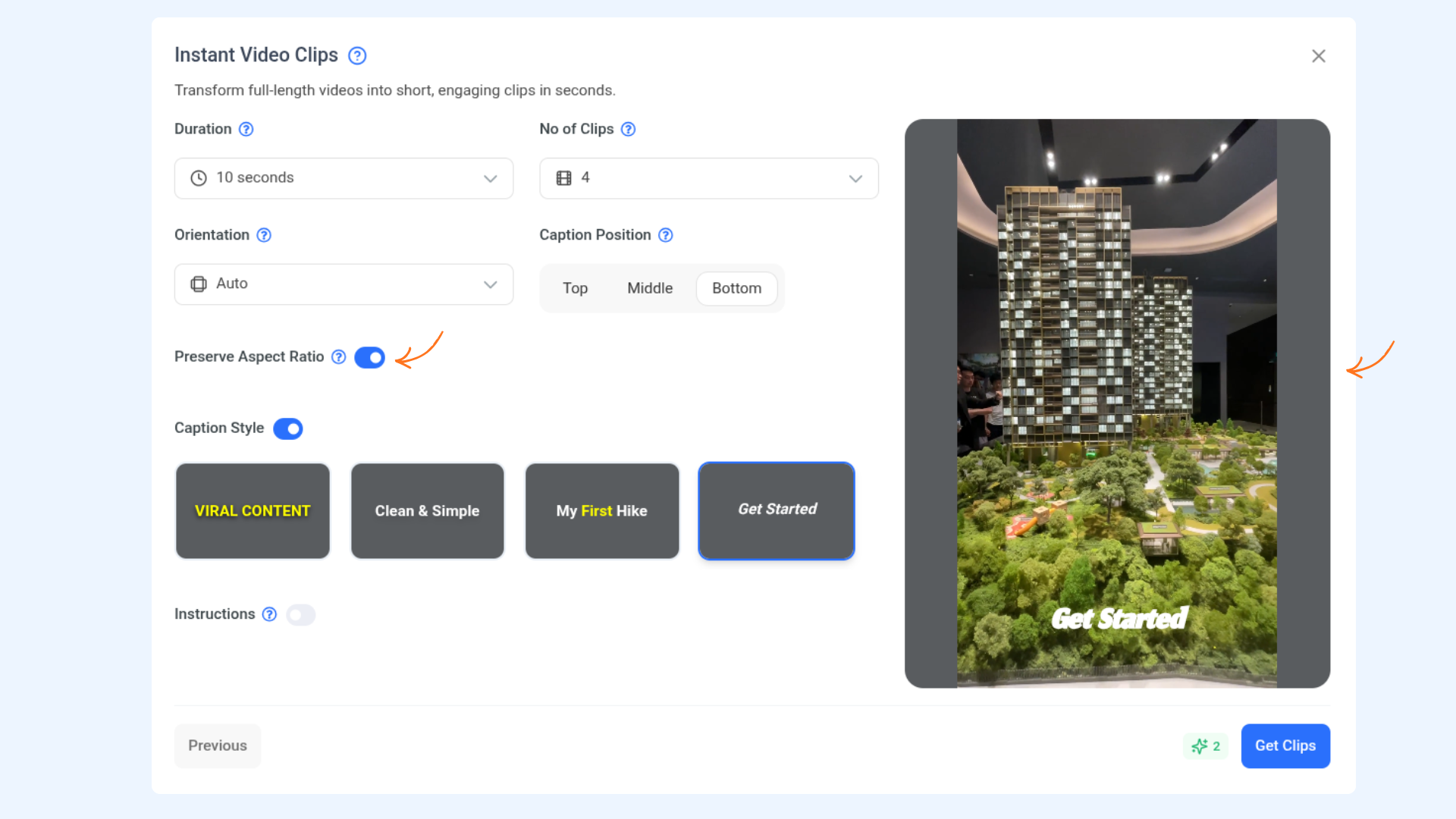The image size is (1456, 819).
Task: Show Orientation help tooltip icon
Action: [x=264, y=235]
